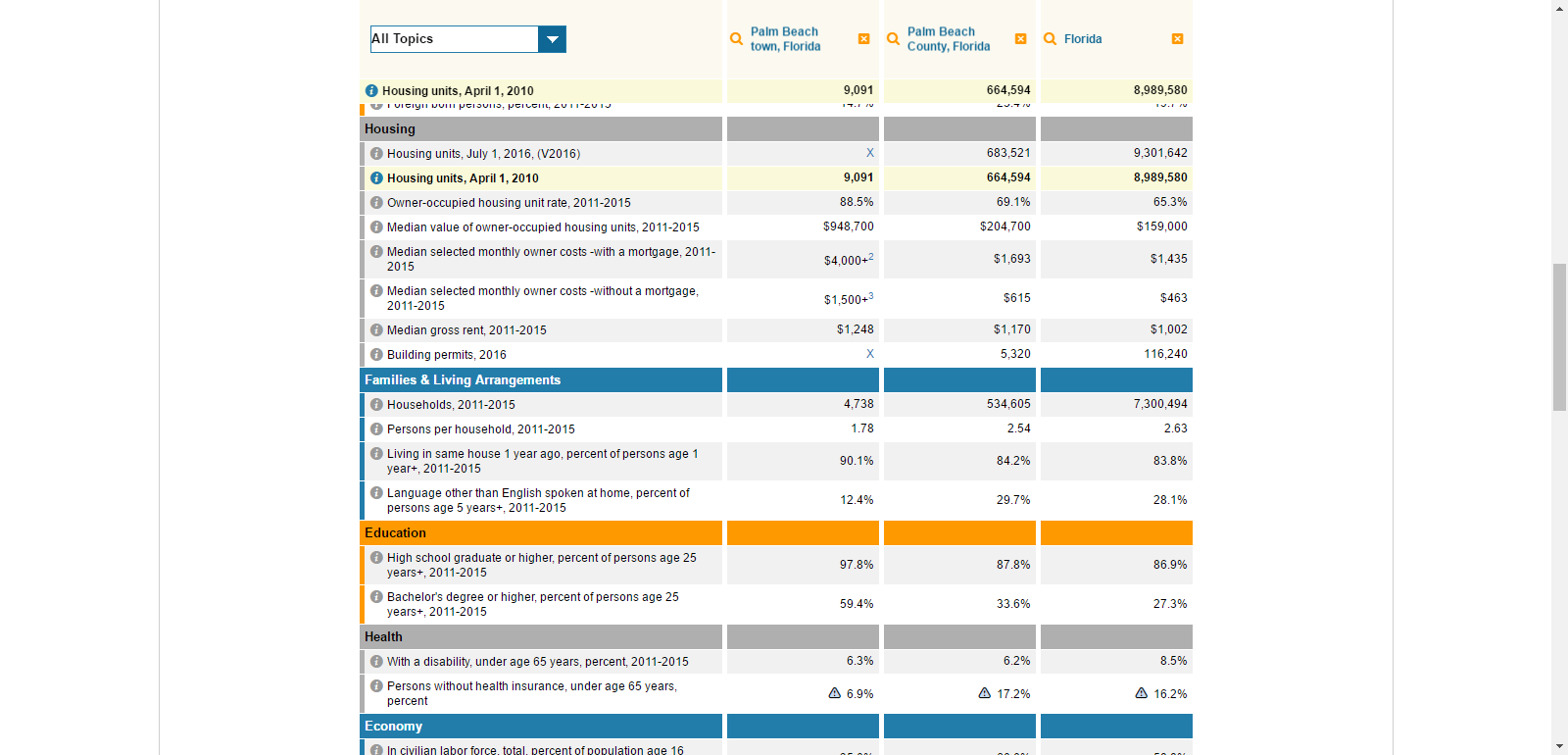Select the Economy section header
The width and height of the screenshot is (1568, 755).
[x=541, y=726]
